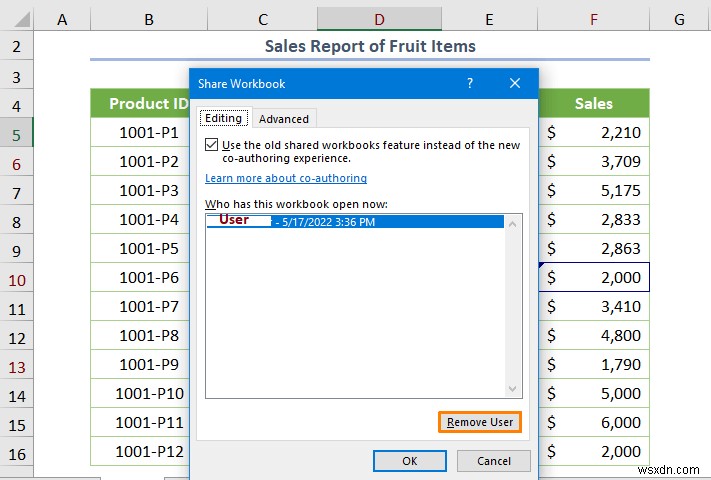
Task: Select the sales cell showing 3,709
Action: pyautogui.click(x=594, y=161)
